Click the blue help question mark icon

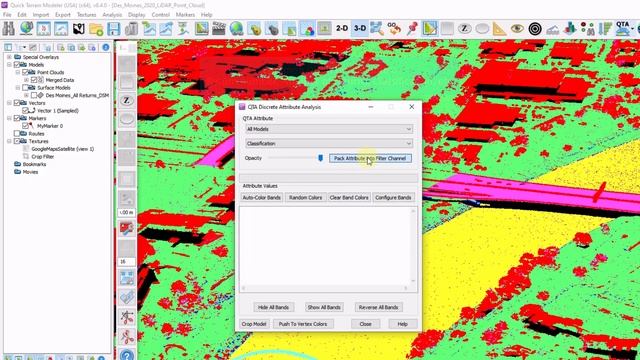[x=127, y=355]
